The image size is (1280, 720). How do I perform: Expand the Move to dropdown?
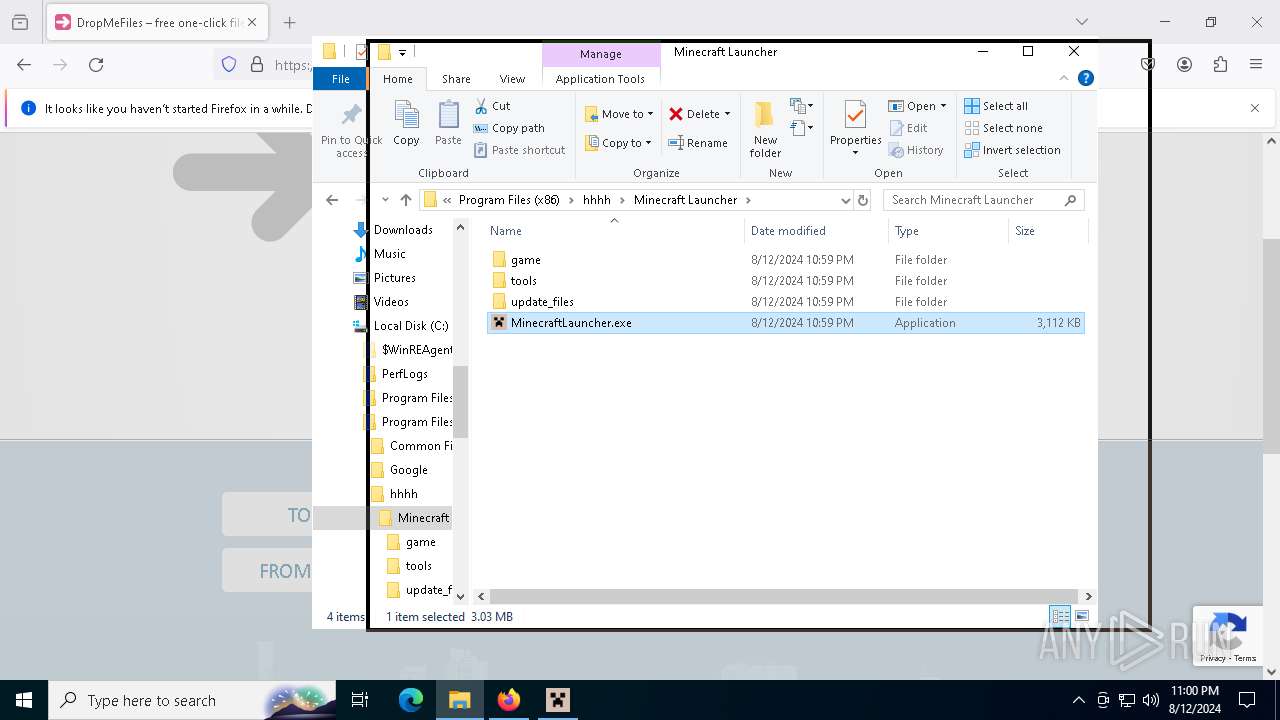click(650, 114)
